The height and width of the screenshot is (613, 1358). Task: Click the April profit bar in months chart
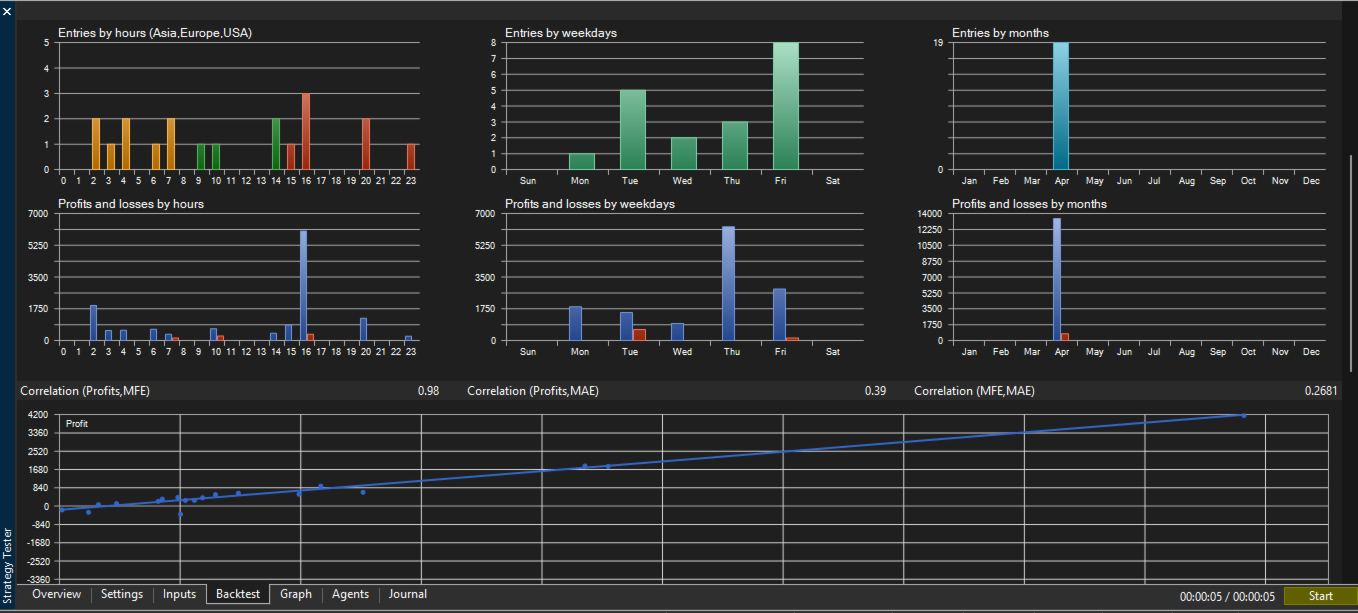point(1057,280)
